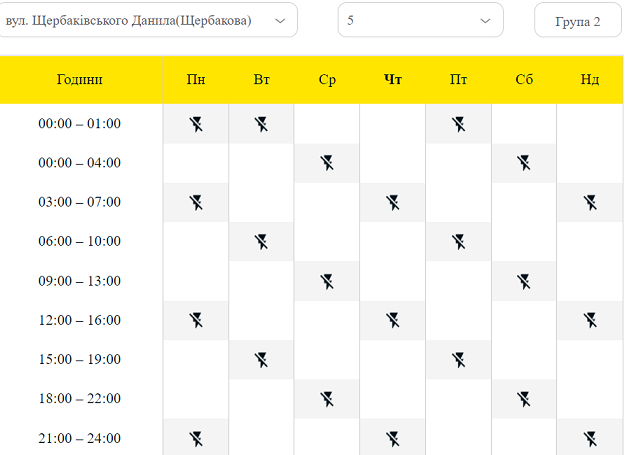This screenshot has width=627, height=455.
Task: Click outage icon for Sunday 21:00 – 24:00
Action: pos(590,438)
